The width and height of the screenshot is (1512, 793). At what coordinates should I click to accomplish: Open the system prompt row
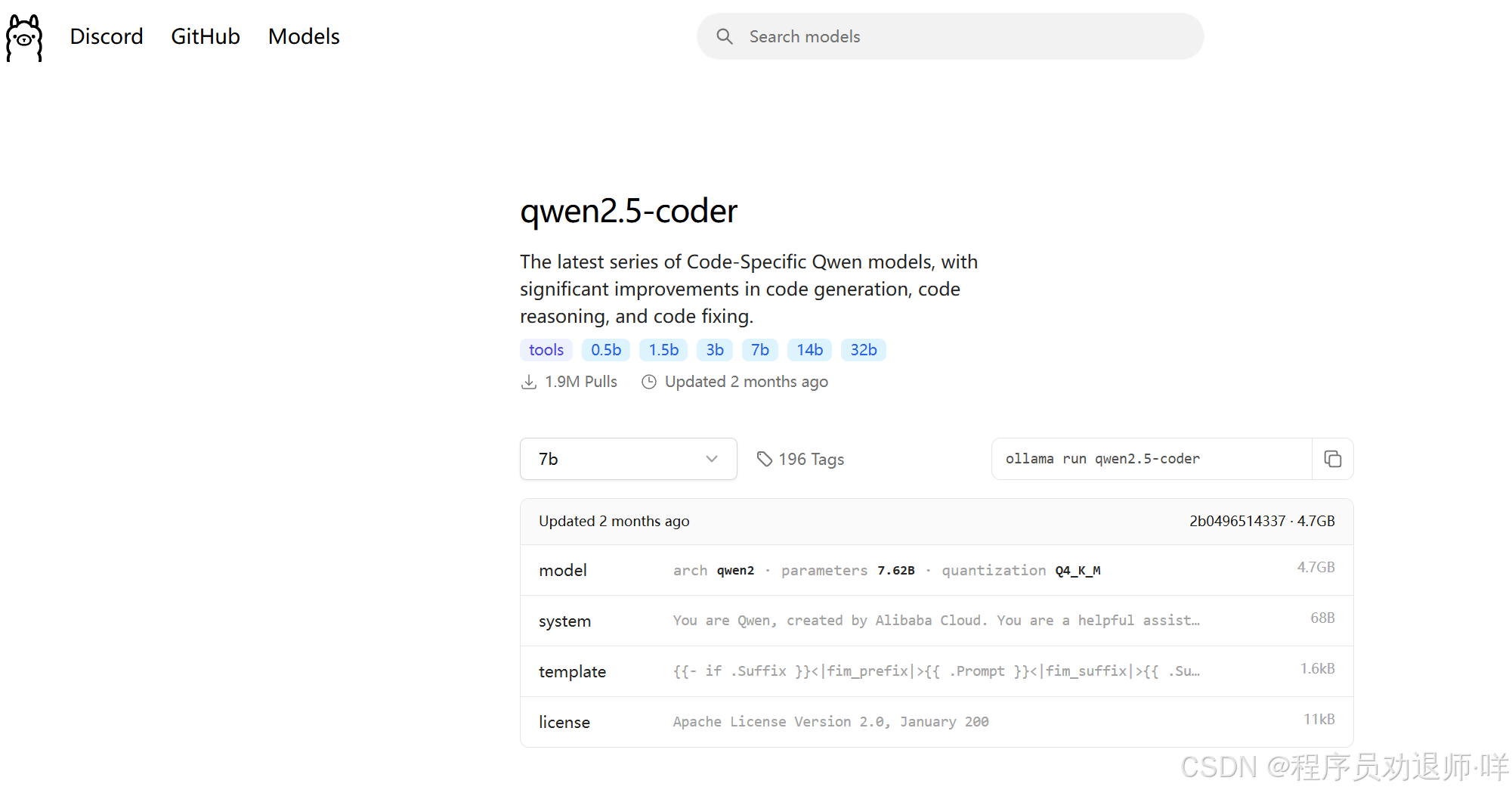click(x=936, y=621)
